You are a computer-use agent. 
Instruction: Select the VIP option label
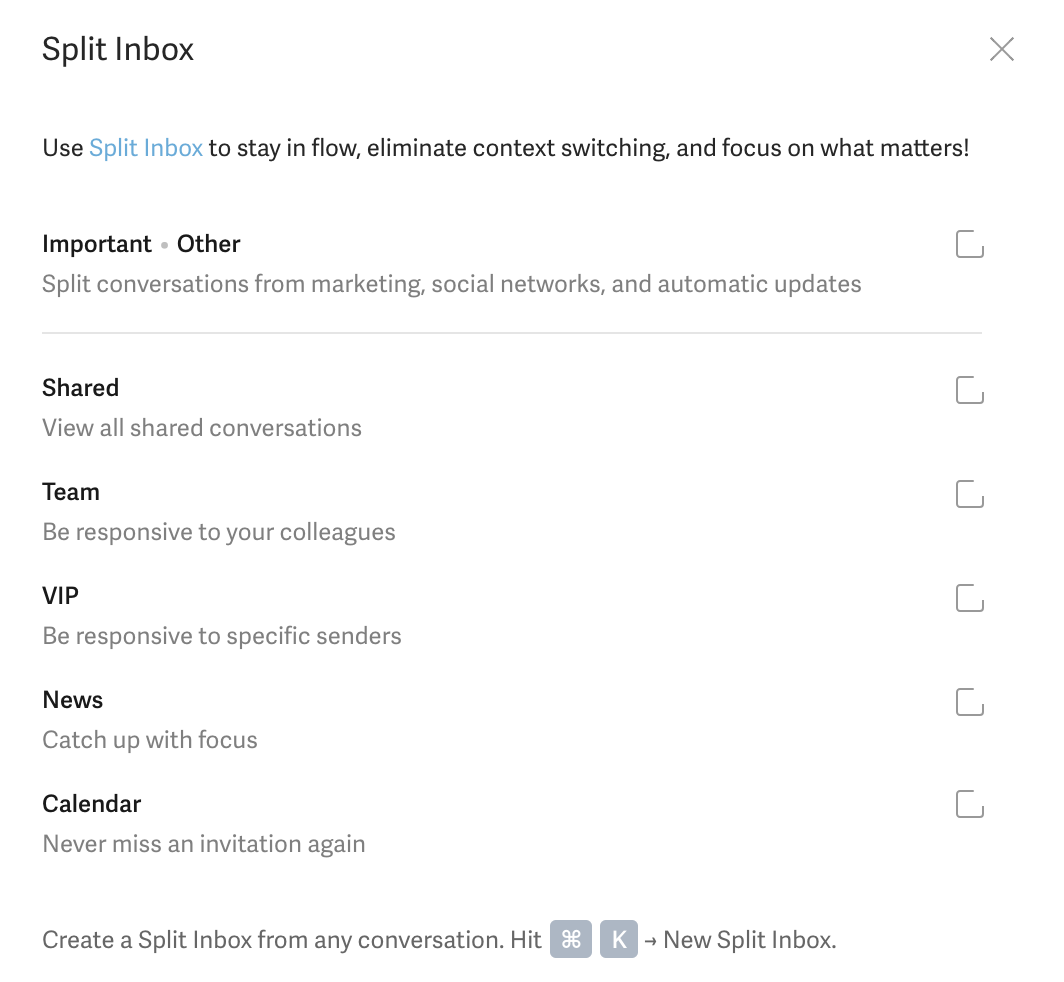60,596
